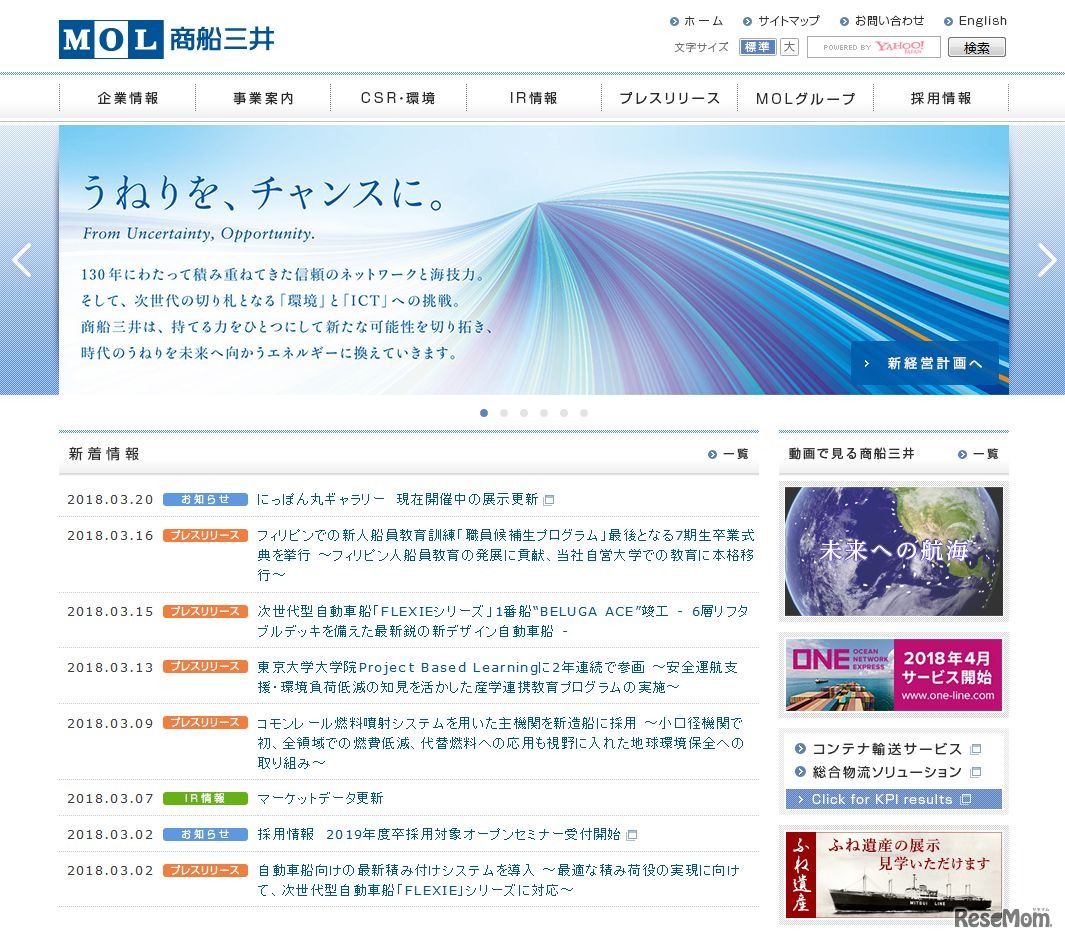Click the Yahoo search input field
Image resolution: width=1065 pixels, height=941 pixels.
click(873, 47)
